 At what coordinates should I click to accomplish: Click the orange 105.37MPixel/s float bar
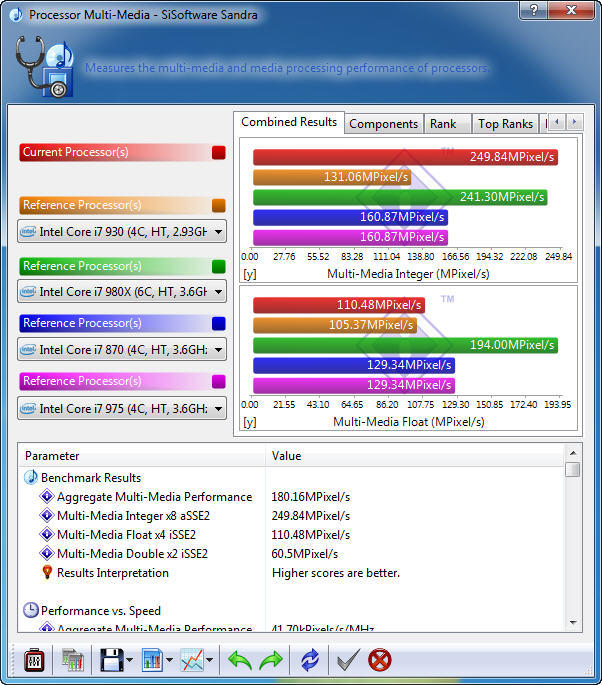(x=335, y=325)
